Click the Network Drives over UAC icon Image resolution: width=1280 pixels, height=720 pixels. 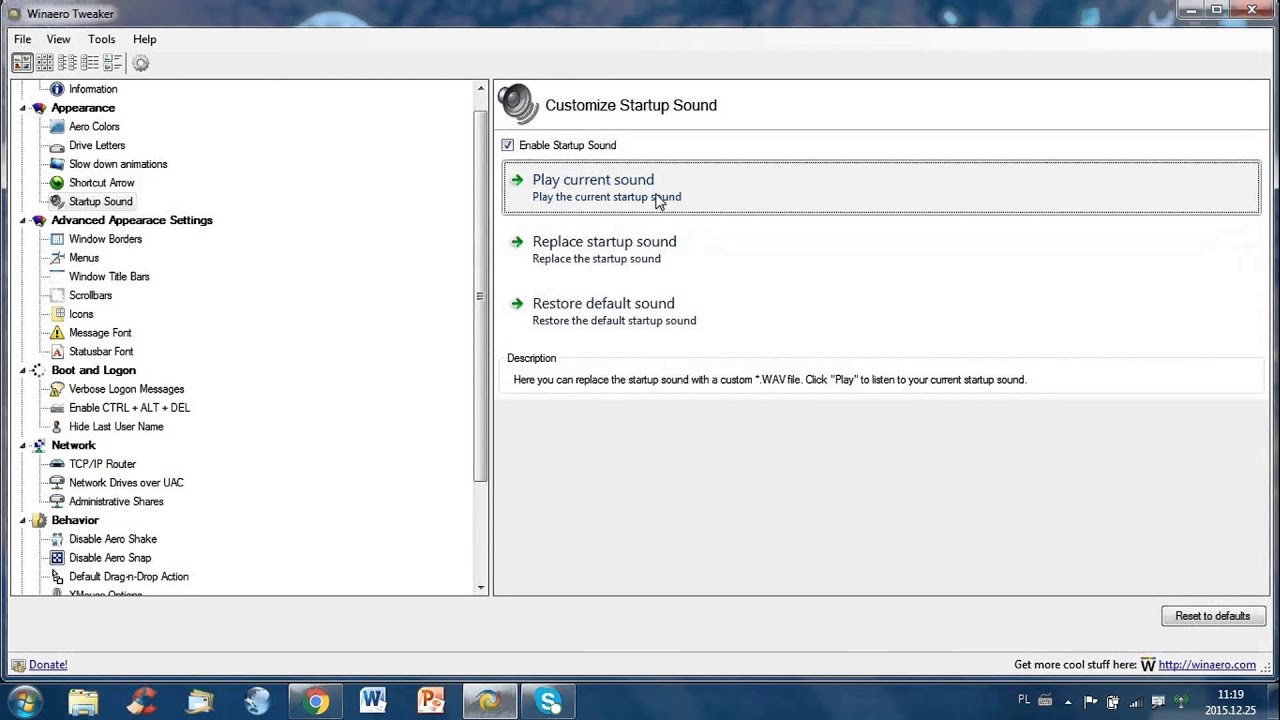[57, 483]
